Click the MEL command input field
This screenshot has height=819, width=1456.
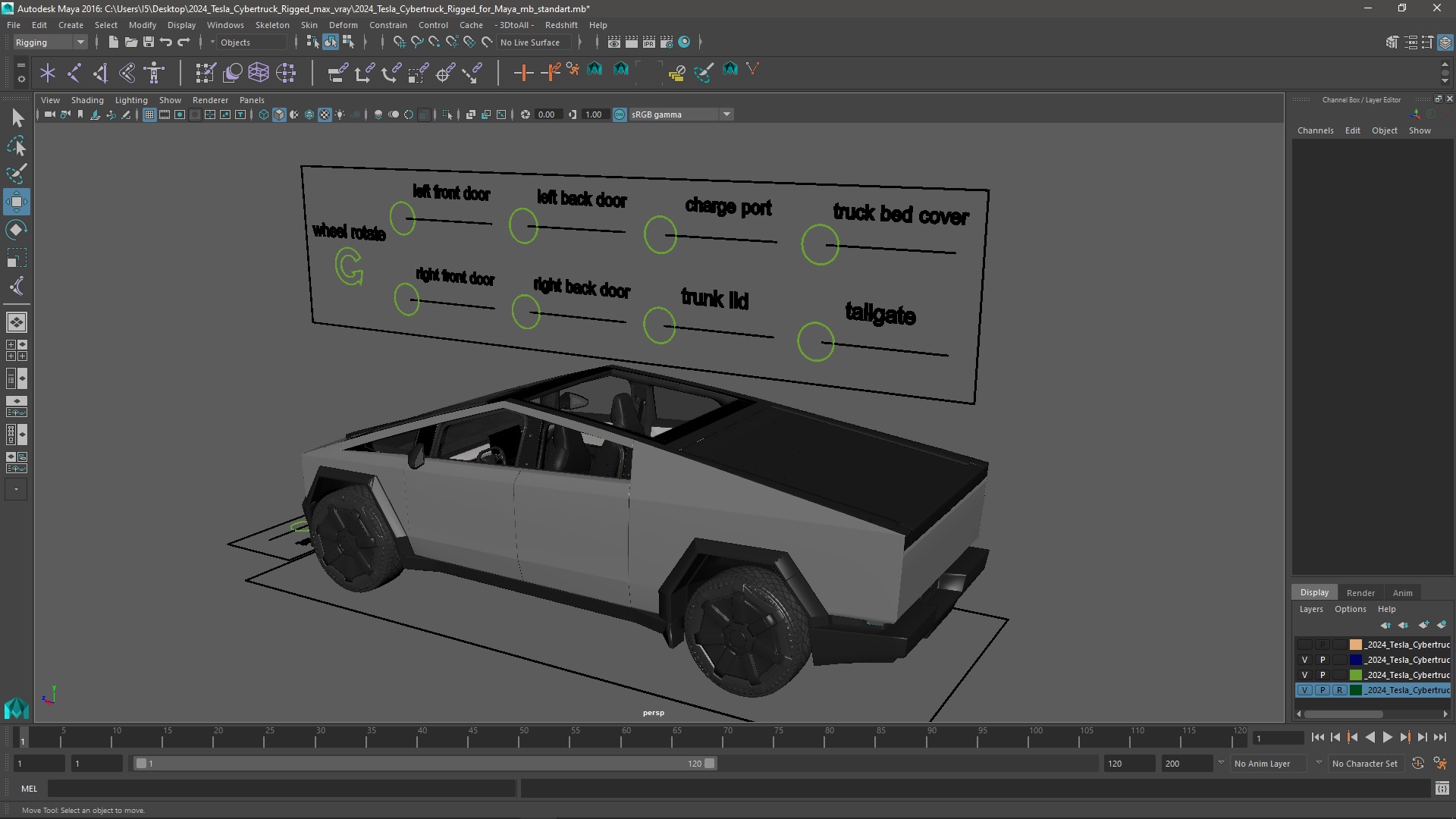281,789
